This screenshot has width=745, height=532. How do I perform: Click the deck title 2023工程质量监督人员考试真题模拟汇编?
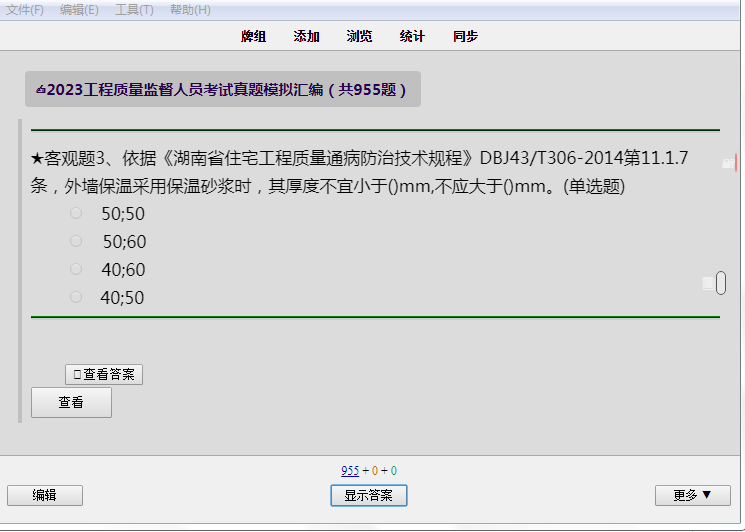pyautogui.click(x=222, y=90)
